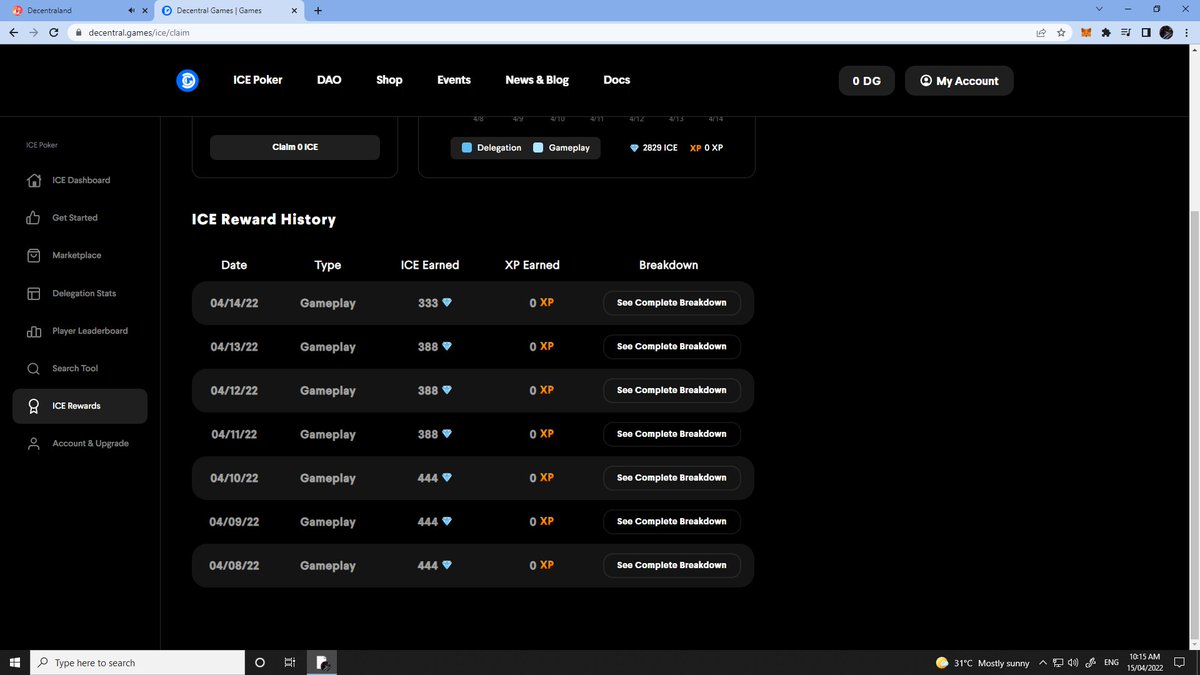
Task: Open the Chrome three-dot menu
Action: (x=1186, y=32)
